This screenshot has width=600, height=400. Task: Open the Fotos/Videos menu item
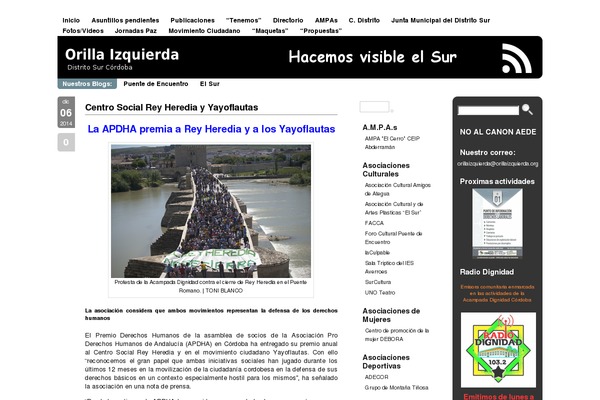83,31
